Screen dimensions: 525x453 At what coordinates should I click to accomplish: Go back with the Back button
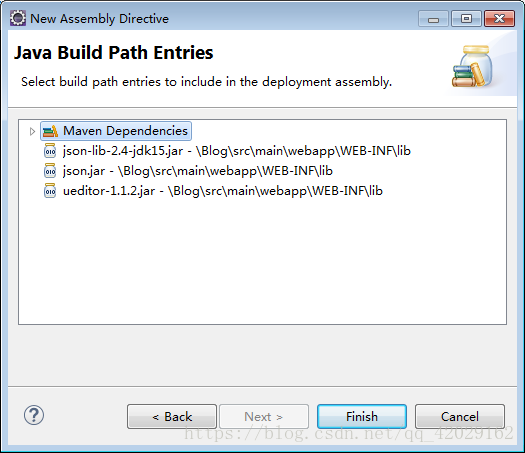point(172,417)
